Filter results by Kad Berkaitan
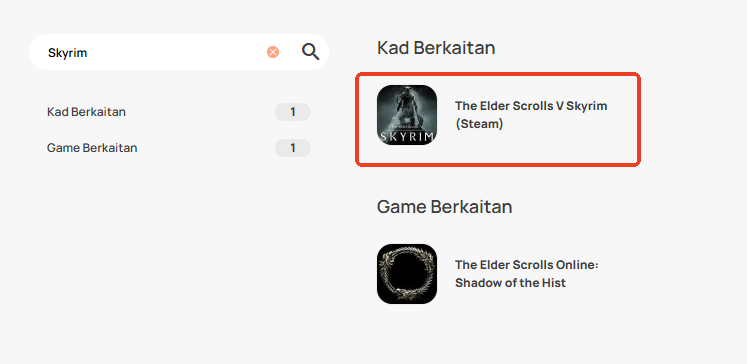Screen dimensions: 747x364 86,112
